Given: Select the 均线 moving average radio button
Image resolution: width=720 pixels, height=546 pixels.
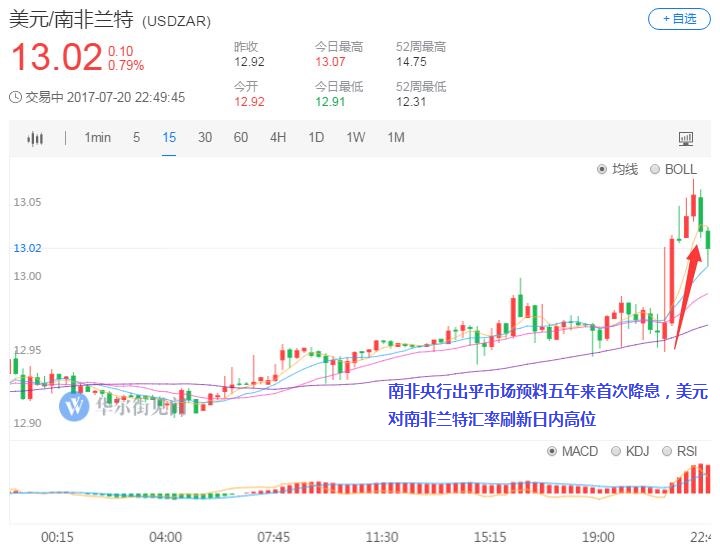Looking at the screenshot, I should point(602,170).
